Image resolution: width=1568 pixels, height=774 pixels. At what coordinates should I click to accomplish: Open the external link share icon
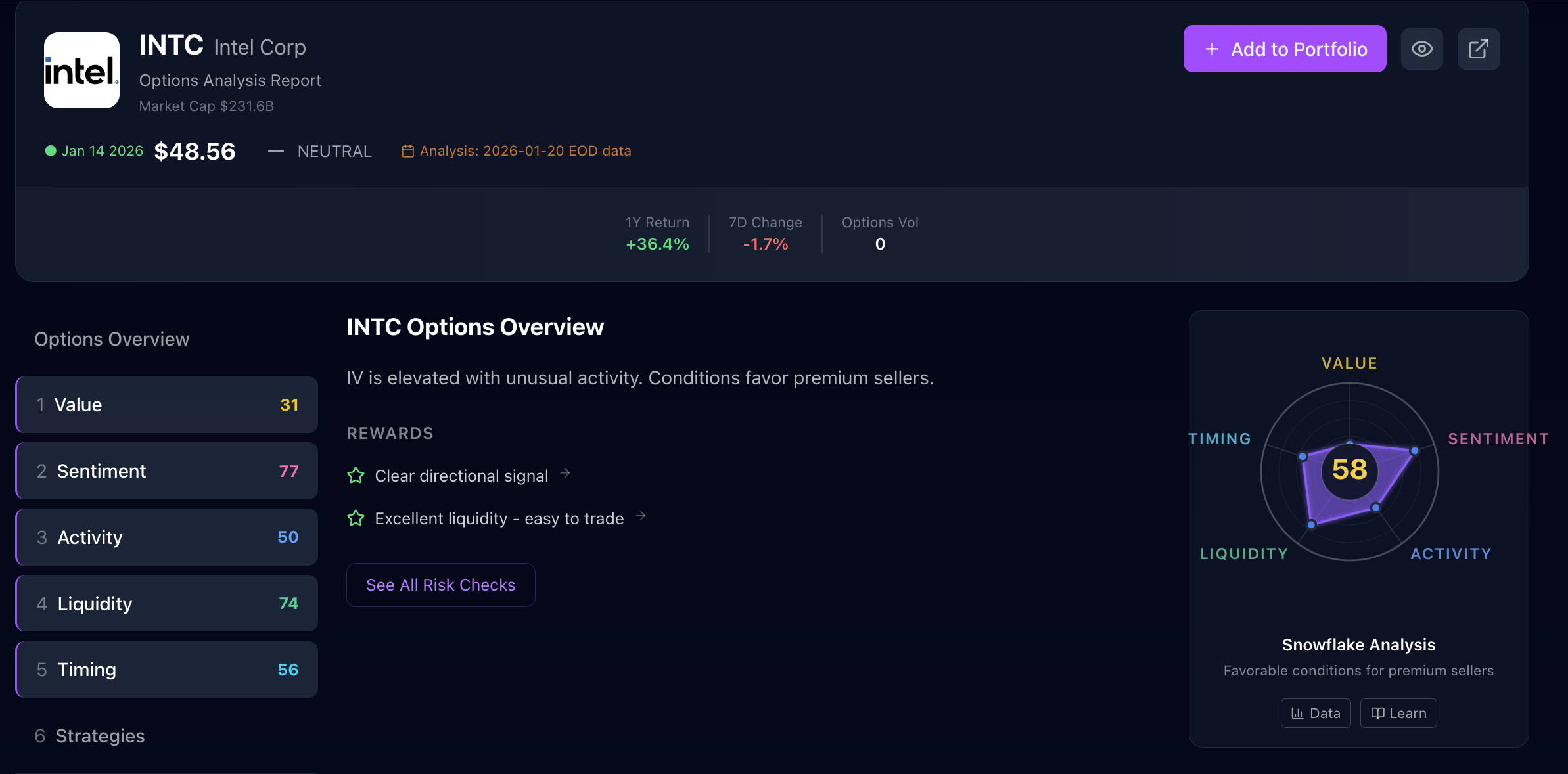point(1478,49)
